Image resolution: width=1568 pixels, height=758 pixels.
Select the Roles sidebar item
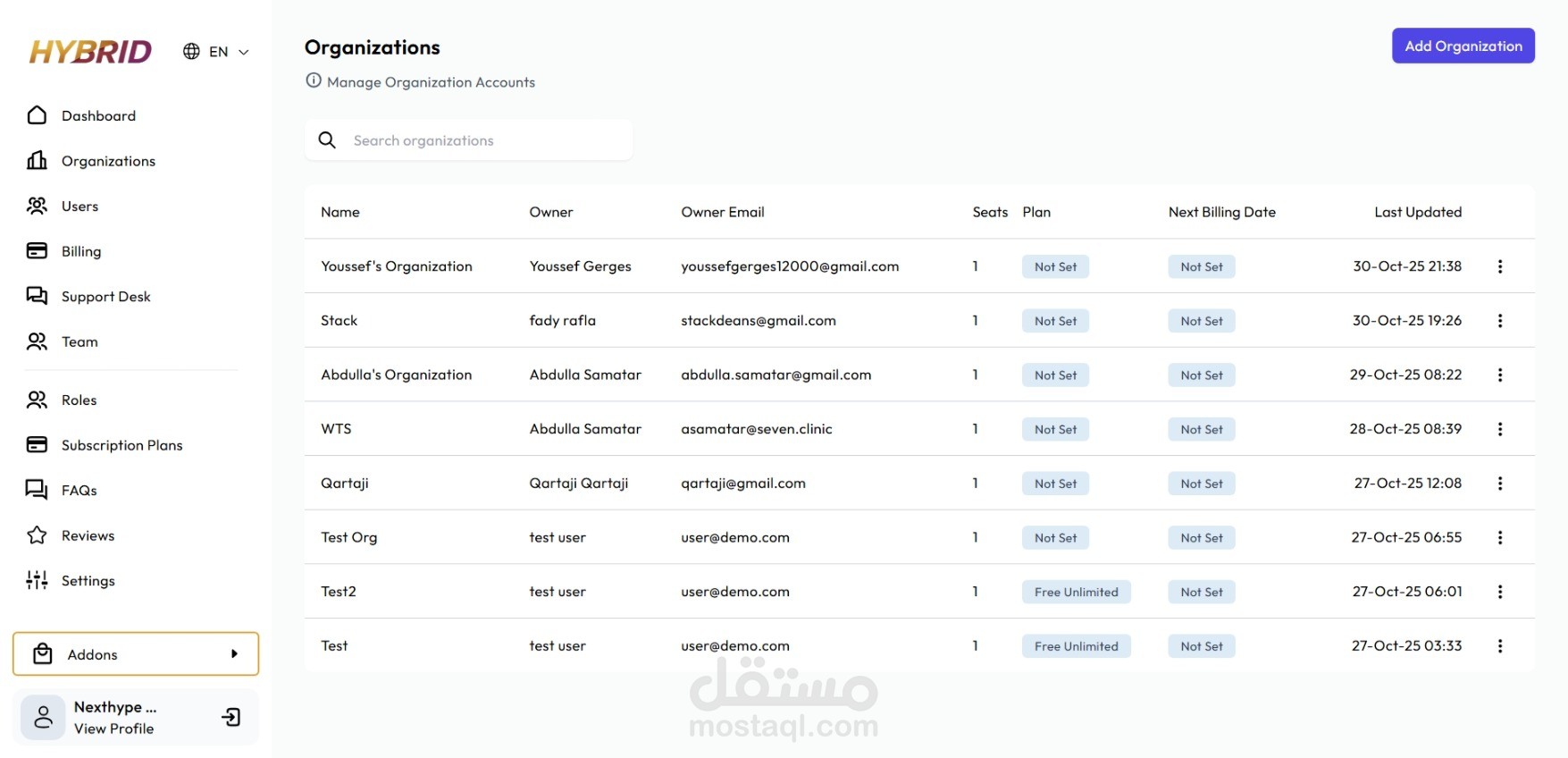79,400
